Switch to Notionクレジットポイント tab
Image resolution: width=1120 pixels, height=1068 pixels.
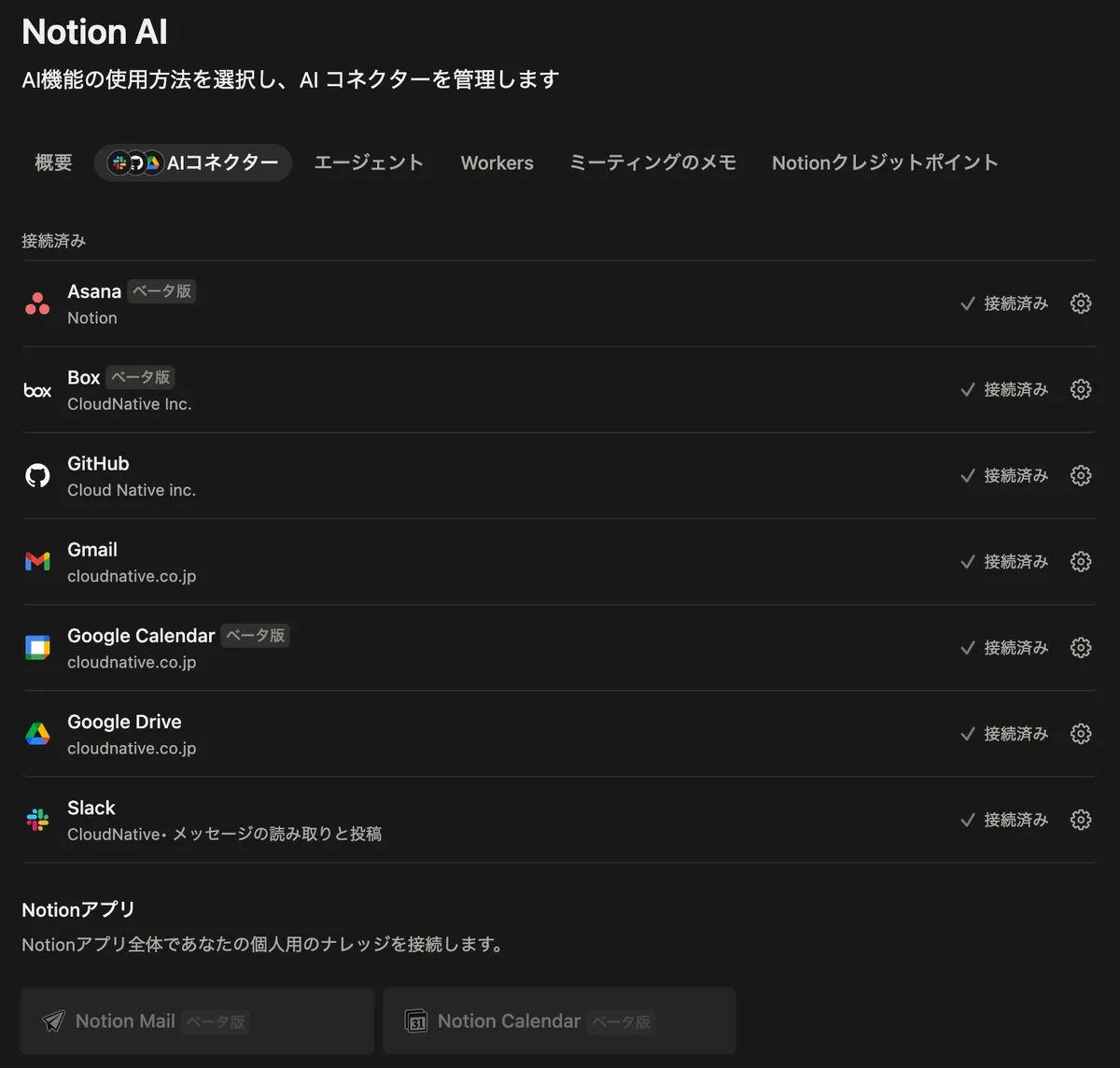[885, 162]
